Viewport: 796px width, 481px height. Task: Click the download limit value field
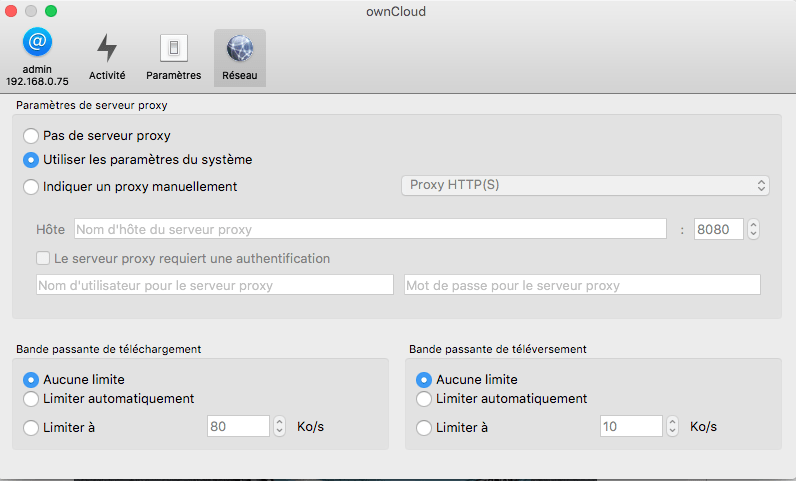coord(238,427)
